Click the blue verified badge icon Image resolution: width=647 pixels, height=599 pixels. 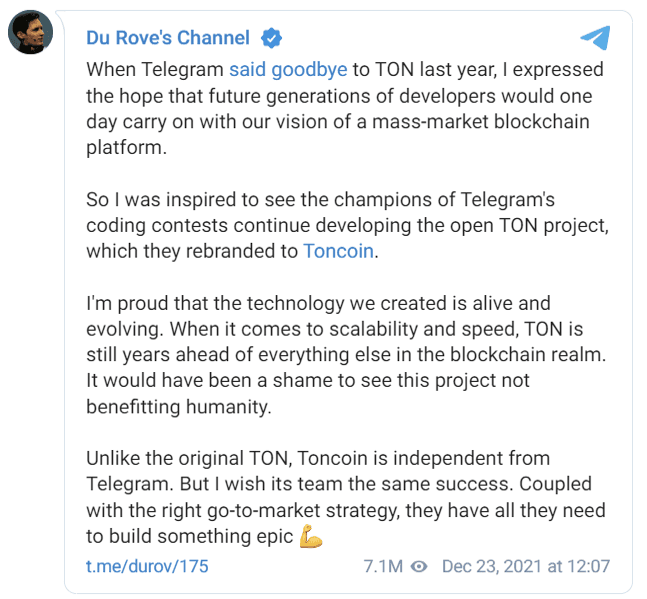271,39
